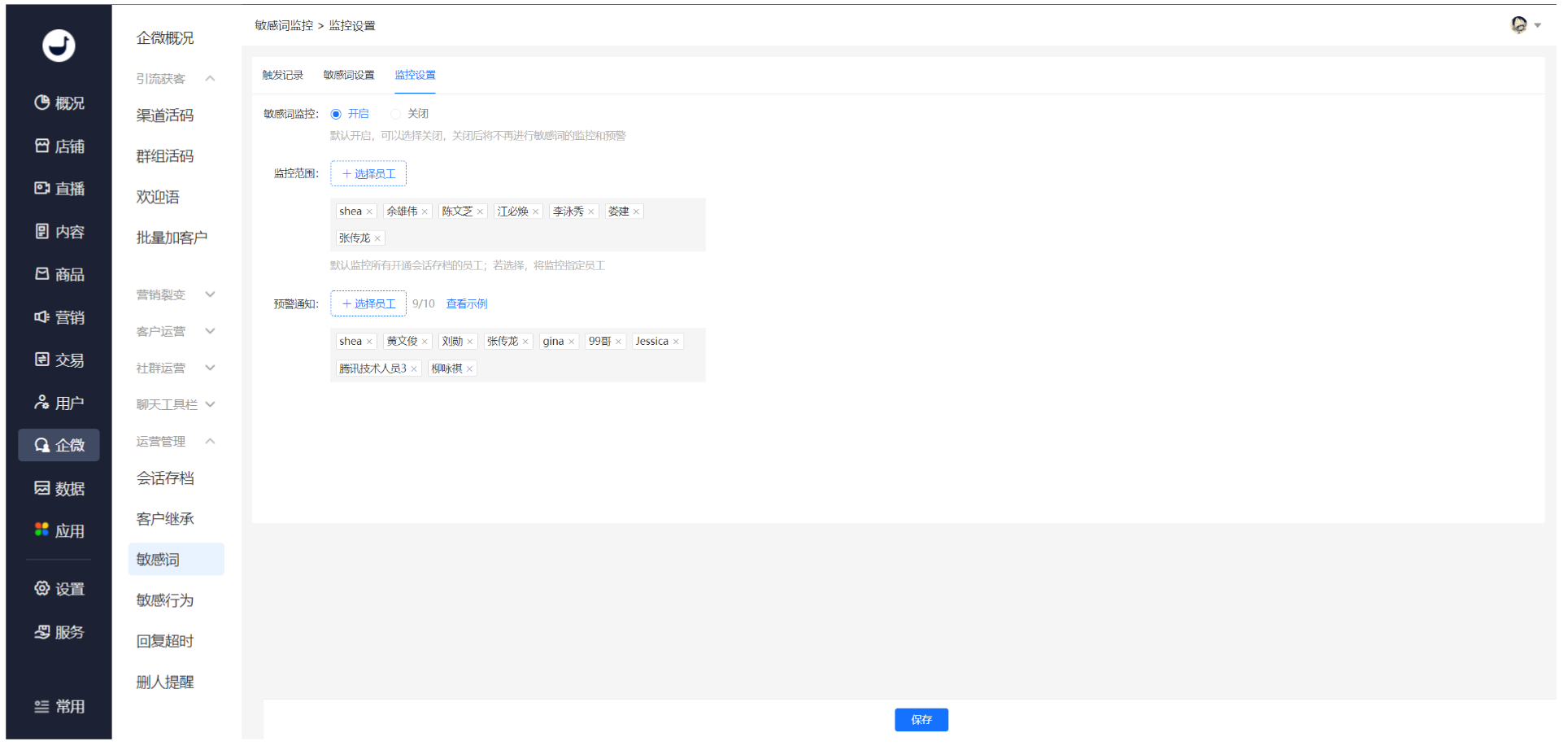Expand the 客户运营 section
The image size is (1568, 750).
pos(210,331)
